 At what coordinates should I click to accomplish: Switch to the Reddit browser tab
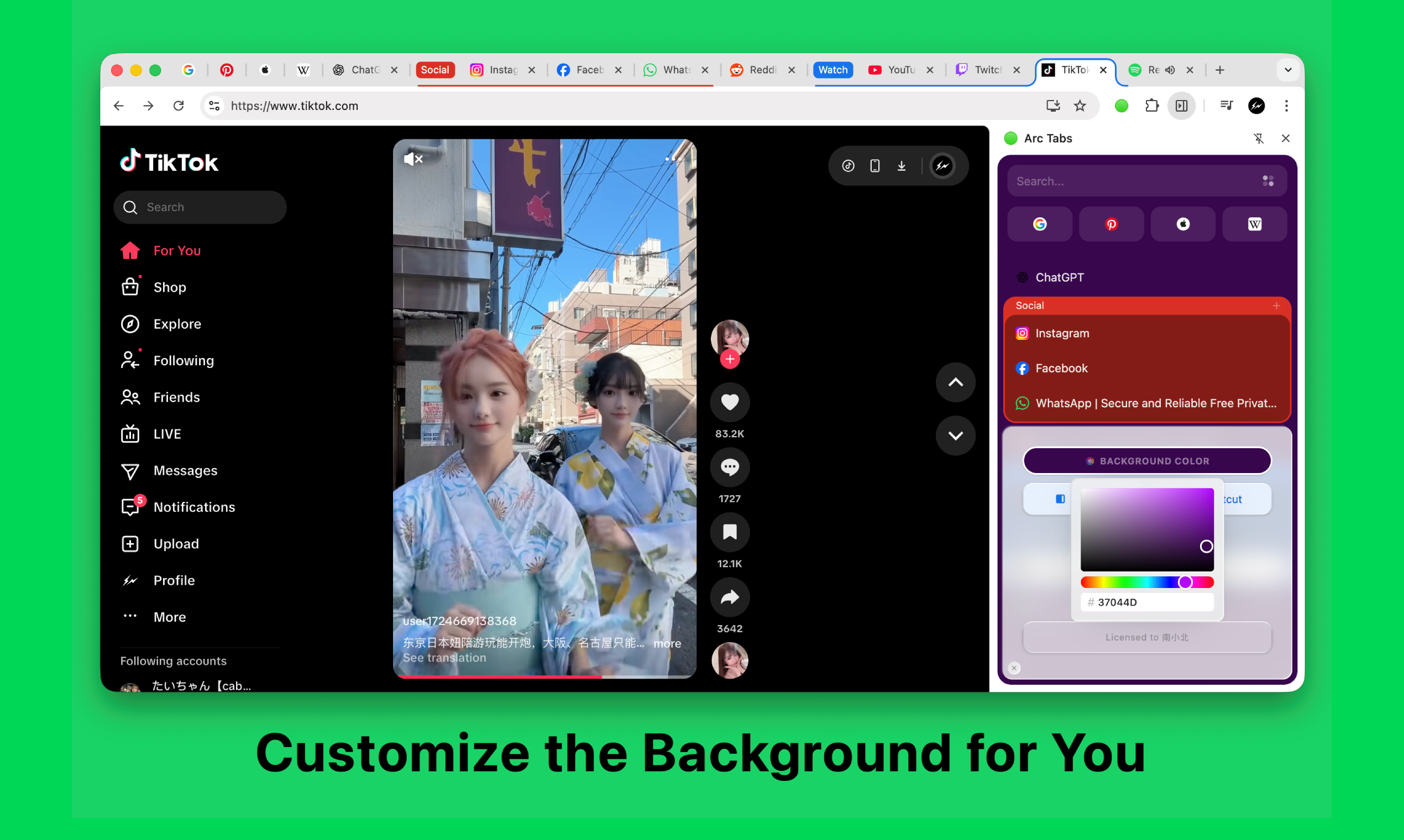[x=762, y=70]
